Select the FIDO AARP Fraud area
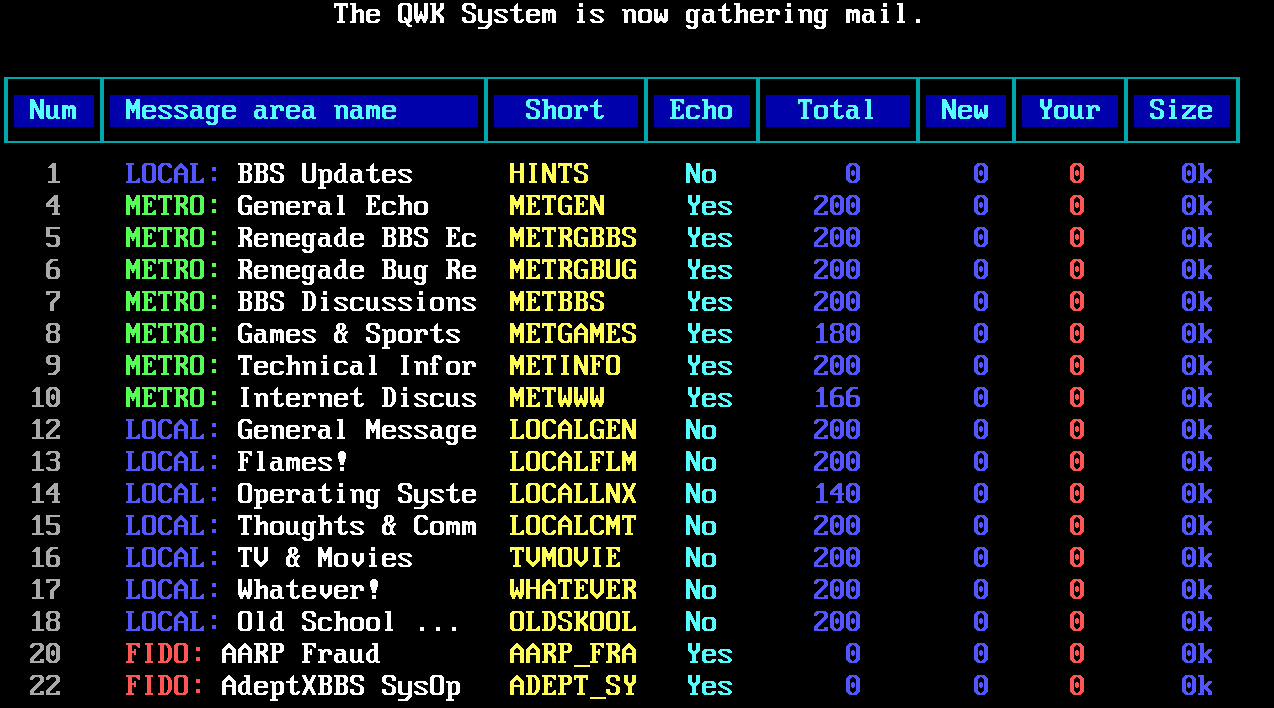Image resolution: width=1274 pixels, height=708 pixels. tap(253, 654)
